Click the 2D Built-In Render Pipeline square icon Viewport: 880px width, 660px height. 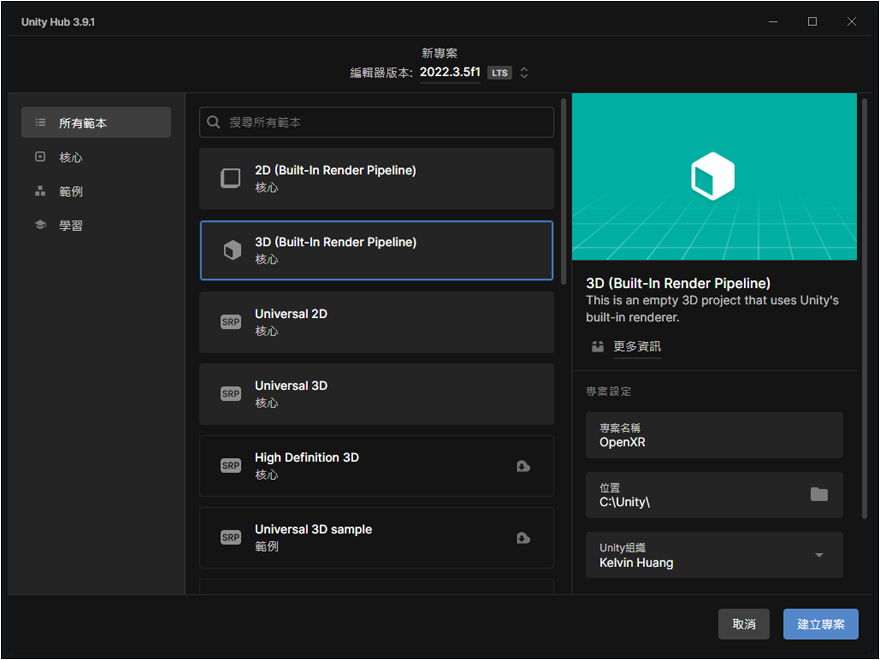click(230, 178)
